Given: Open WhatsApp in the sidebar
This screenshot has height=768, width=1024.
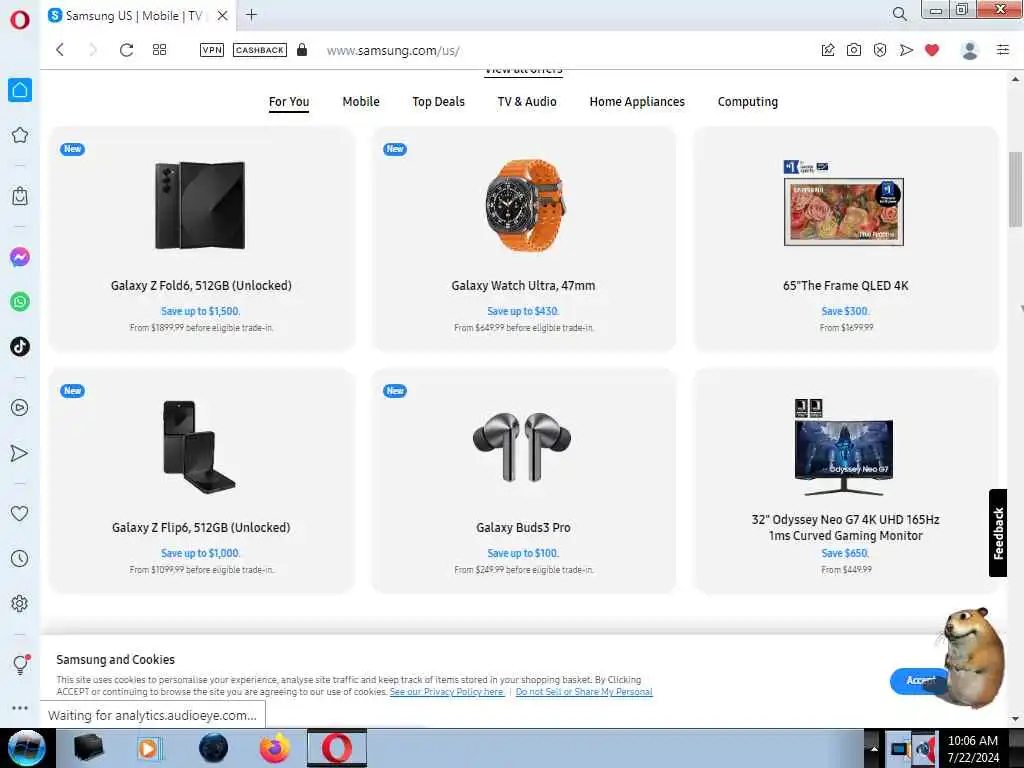Looking at the screenshot, I should point(20,302).
